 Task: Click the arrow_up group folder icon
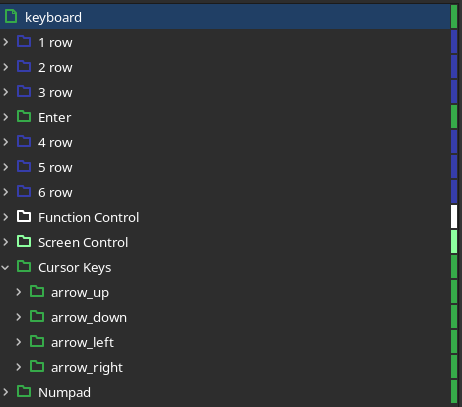[x=37, y=291]
